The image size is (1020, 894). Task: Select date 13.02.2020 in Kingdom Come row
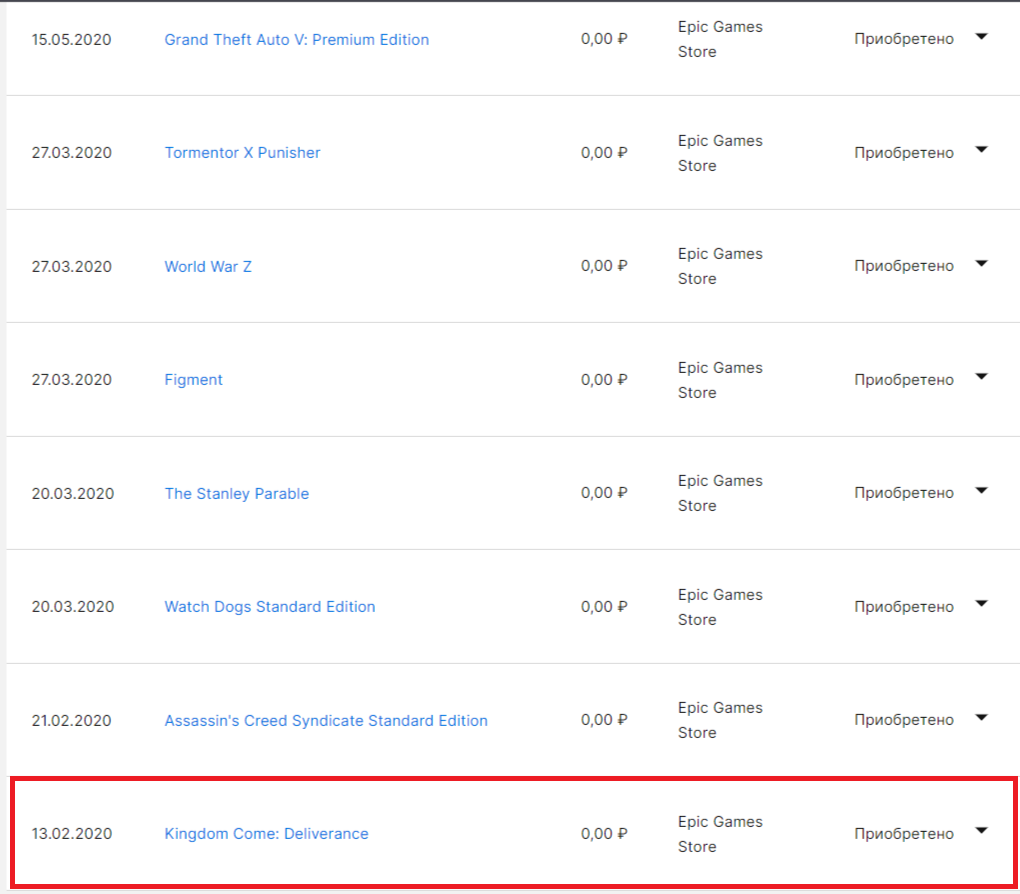pyautogui.click(x=72, y=834)
